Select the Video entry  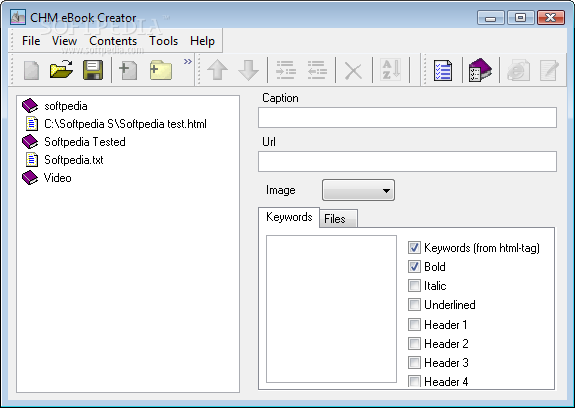[58, 178]
